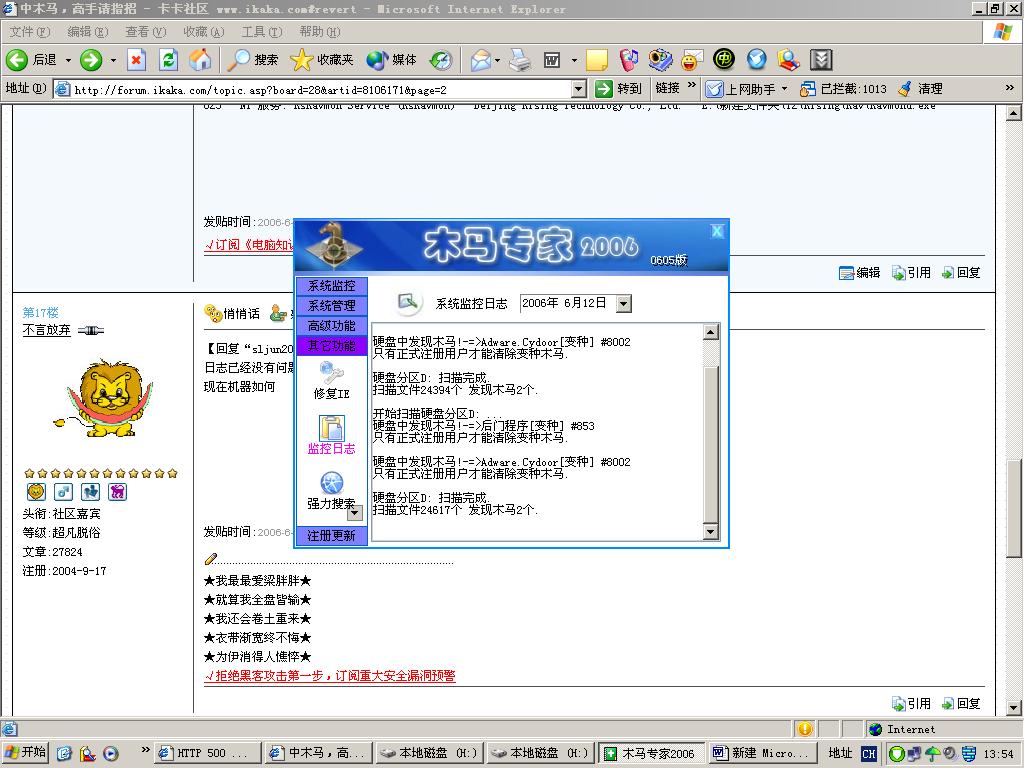Image resolution: width=1024 pixels, height=768 pixels.
Task: Click the 开始 Start button
Action: [25, 753]
